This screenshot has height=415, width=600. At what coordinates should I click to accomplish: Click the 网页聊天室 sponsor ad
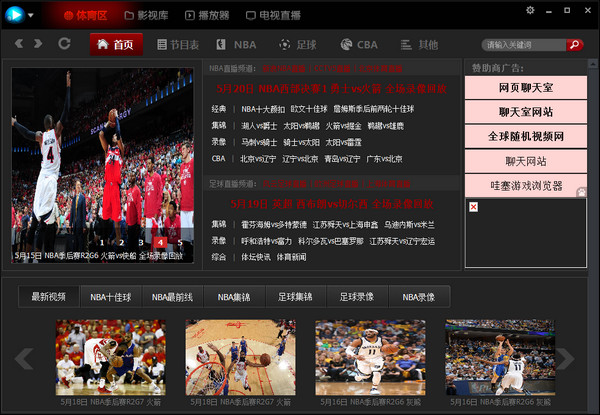526,88
